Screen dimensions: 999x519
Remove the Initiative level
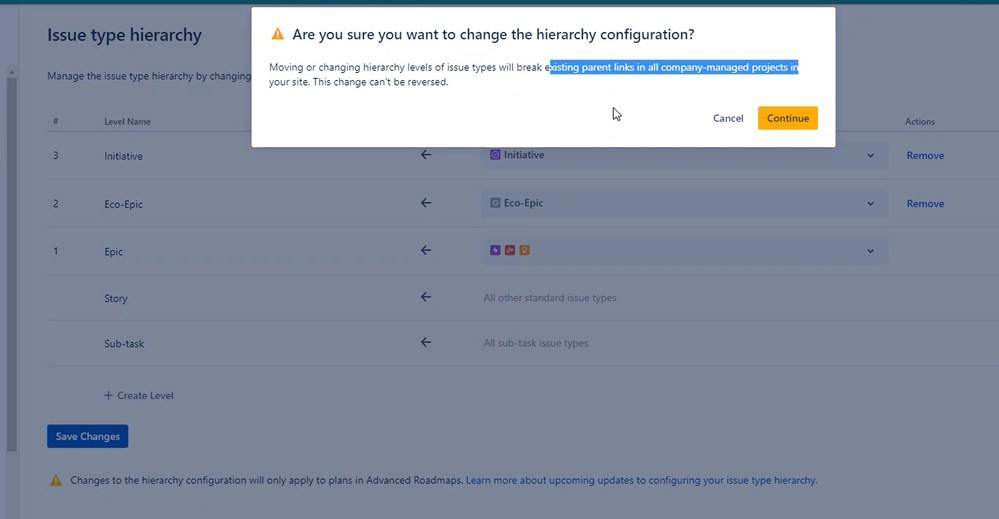[x=925, y=155]
